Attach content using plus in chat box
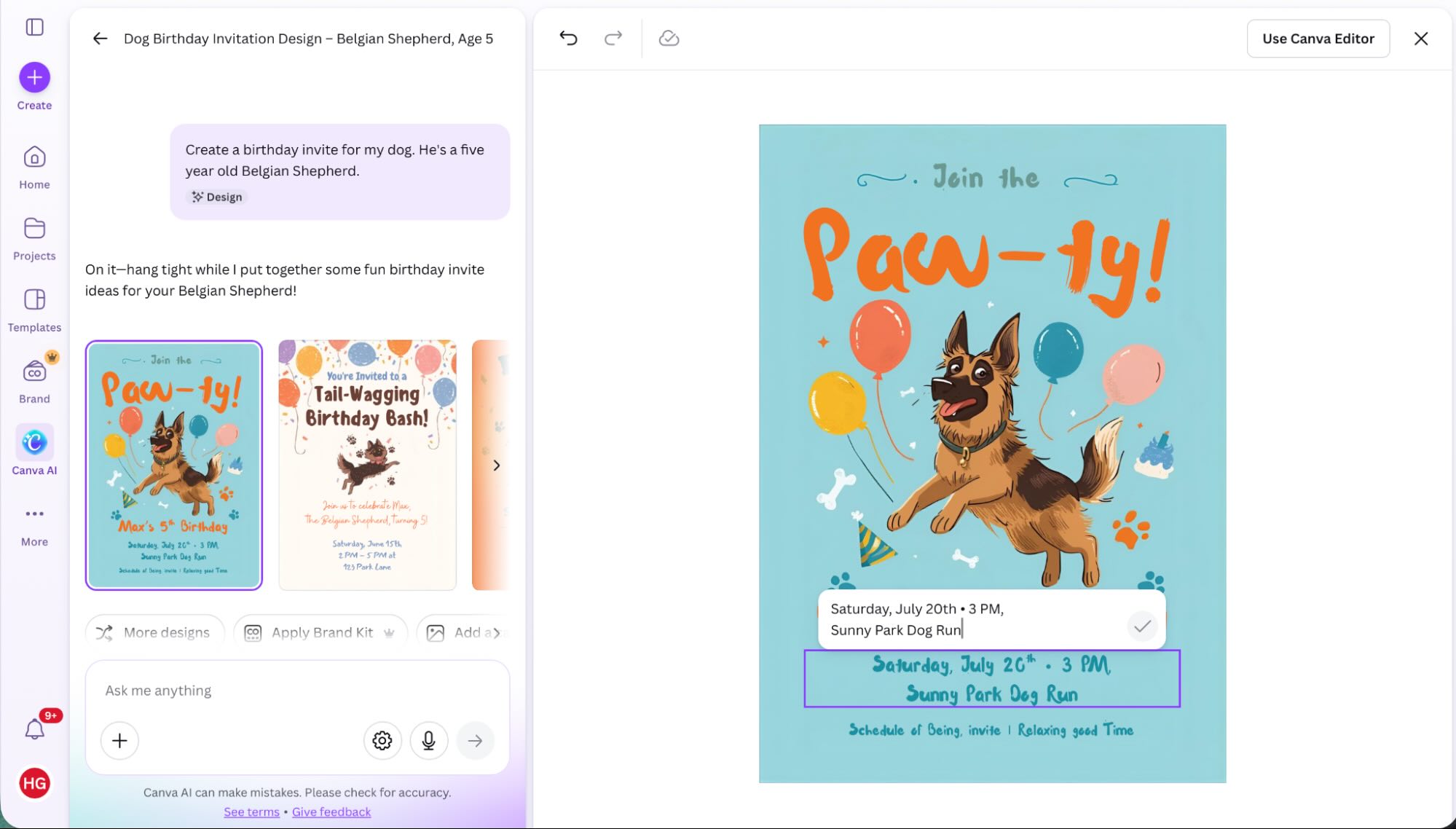 (x=119, y=740)
